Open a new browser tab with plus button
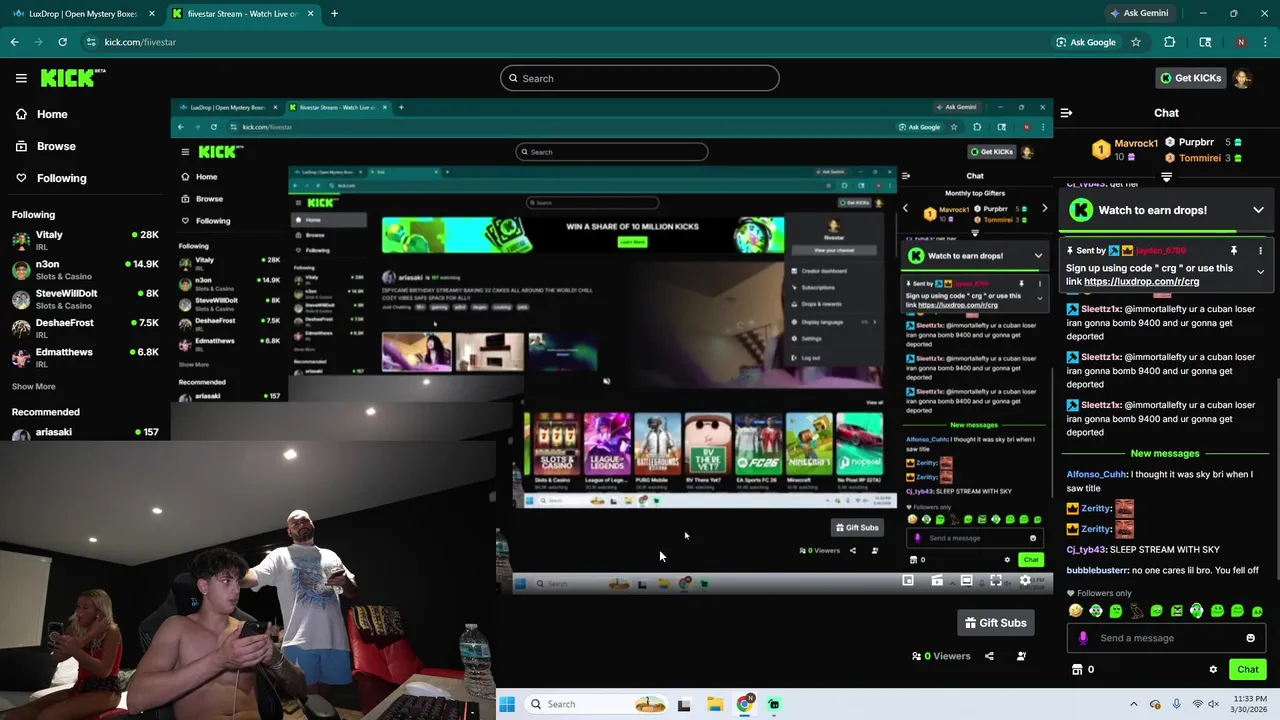The height and width of the screenshot is (720, 1280). (334, 14)
